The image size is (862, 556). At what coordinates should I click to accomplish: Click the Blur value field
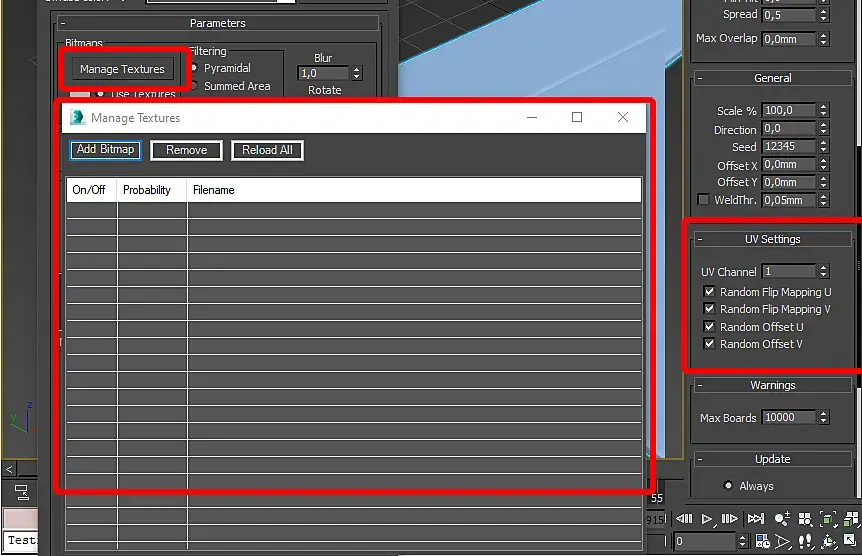point(323,73)
